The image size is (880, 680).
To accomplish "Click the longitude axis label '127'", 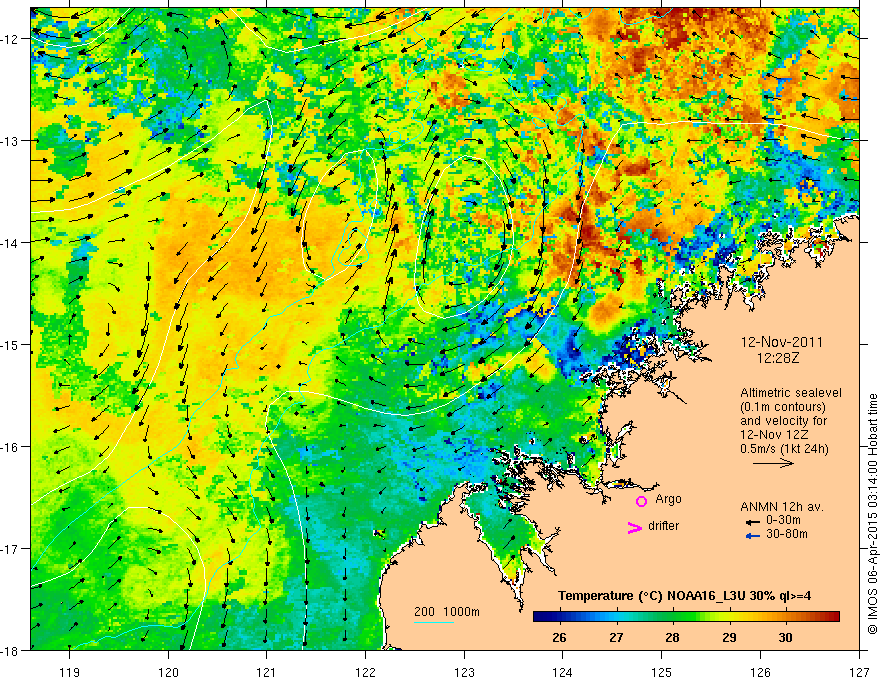I will (x=859, y=672).
